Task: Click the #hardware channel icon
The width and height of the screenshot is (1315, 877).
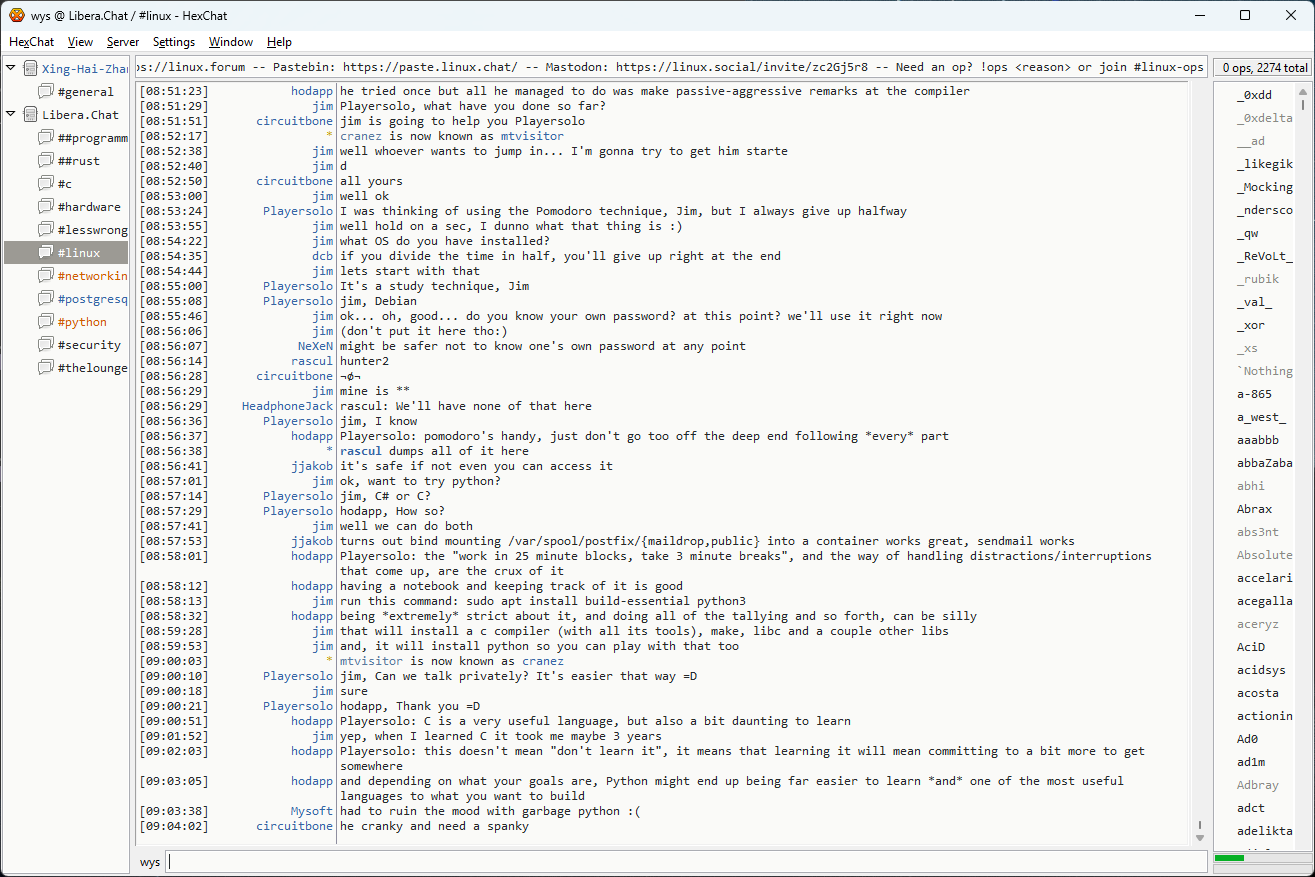Action: pos(46,207)
